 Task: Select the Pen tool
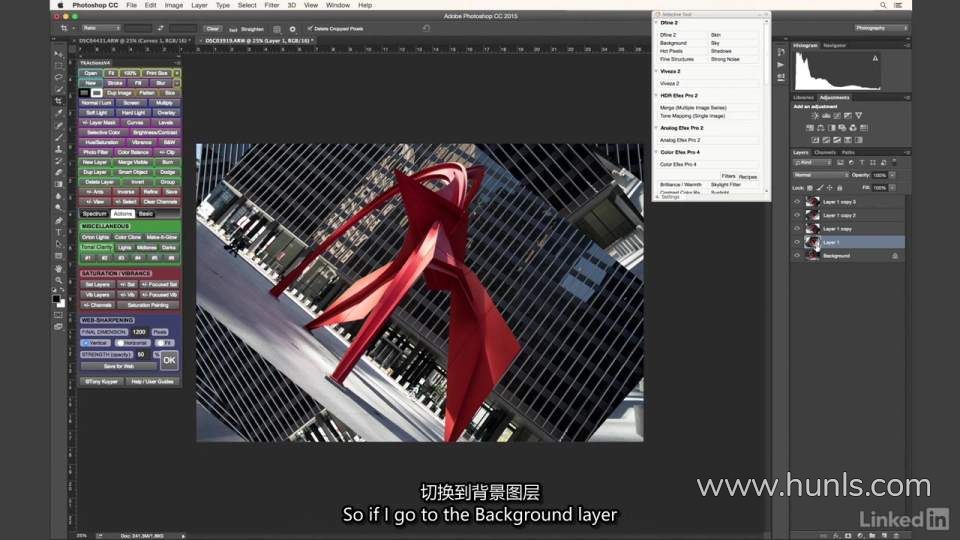pyautogui.click(x=59, y=220)
